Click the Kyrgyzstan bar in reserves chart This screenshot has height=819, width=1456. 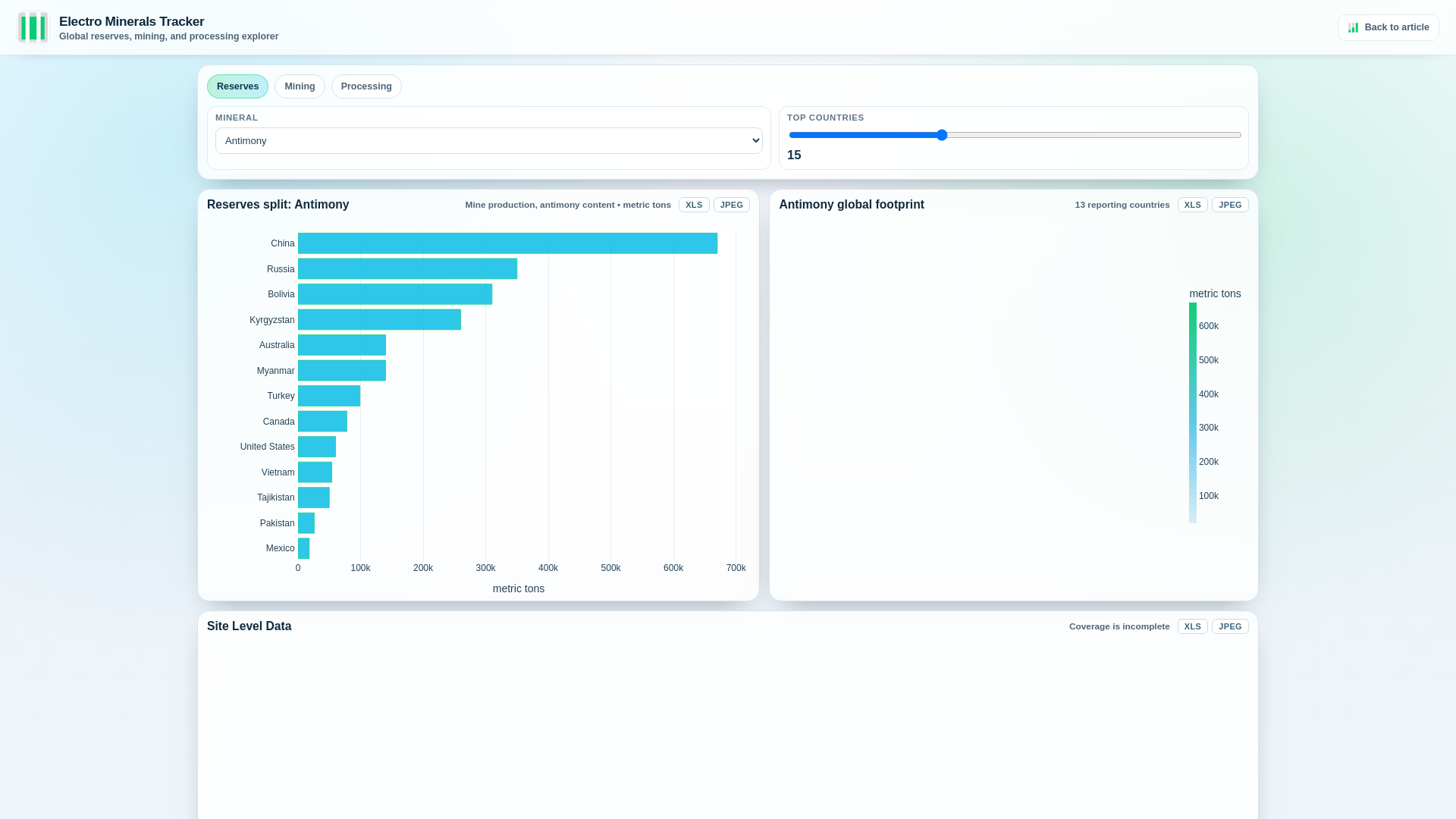click(379, 320)
